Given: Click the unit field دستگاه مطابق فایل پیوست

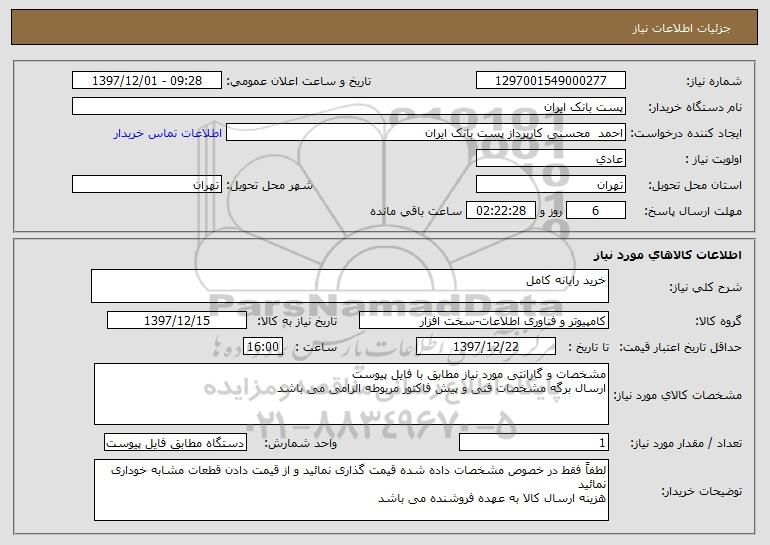Looking at the screenshot, I should (175, 442).
